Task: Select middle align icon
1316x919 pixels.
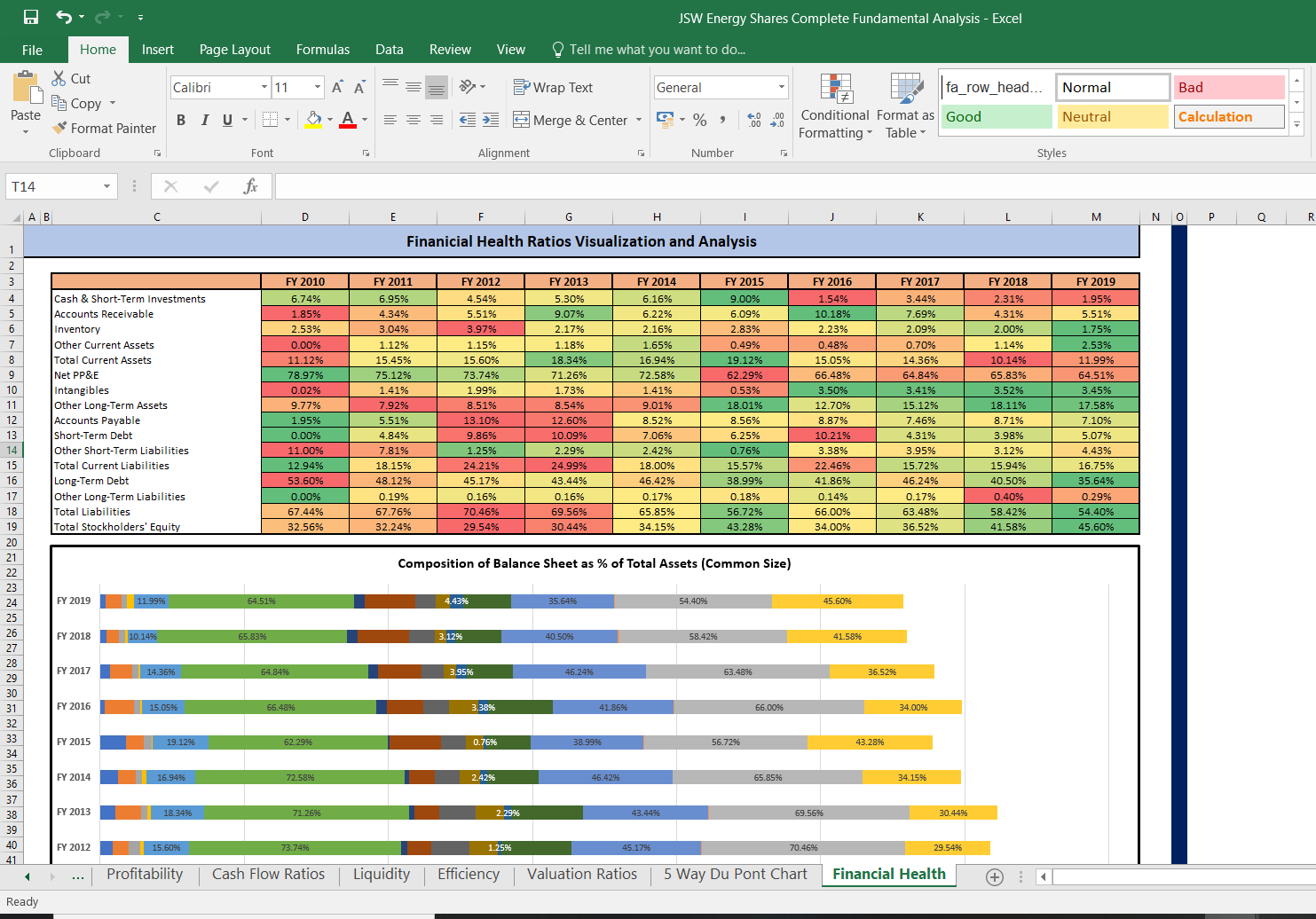Action: [x=414, y=87]
